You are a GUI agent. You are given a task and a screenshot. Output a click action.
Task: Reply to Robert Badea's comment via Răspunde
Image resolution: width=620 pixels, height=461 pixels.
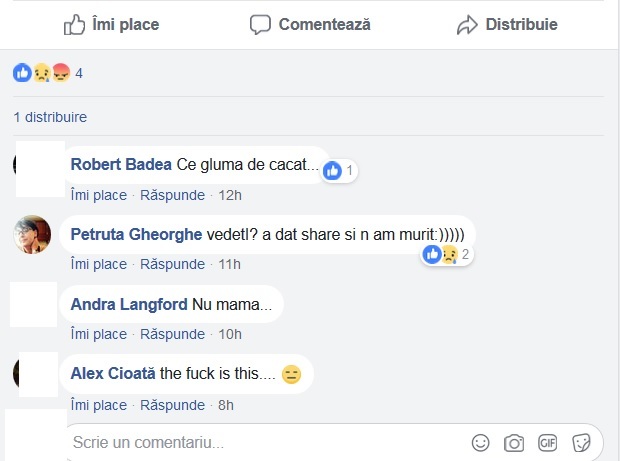[x=172, y=194]
